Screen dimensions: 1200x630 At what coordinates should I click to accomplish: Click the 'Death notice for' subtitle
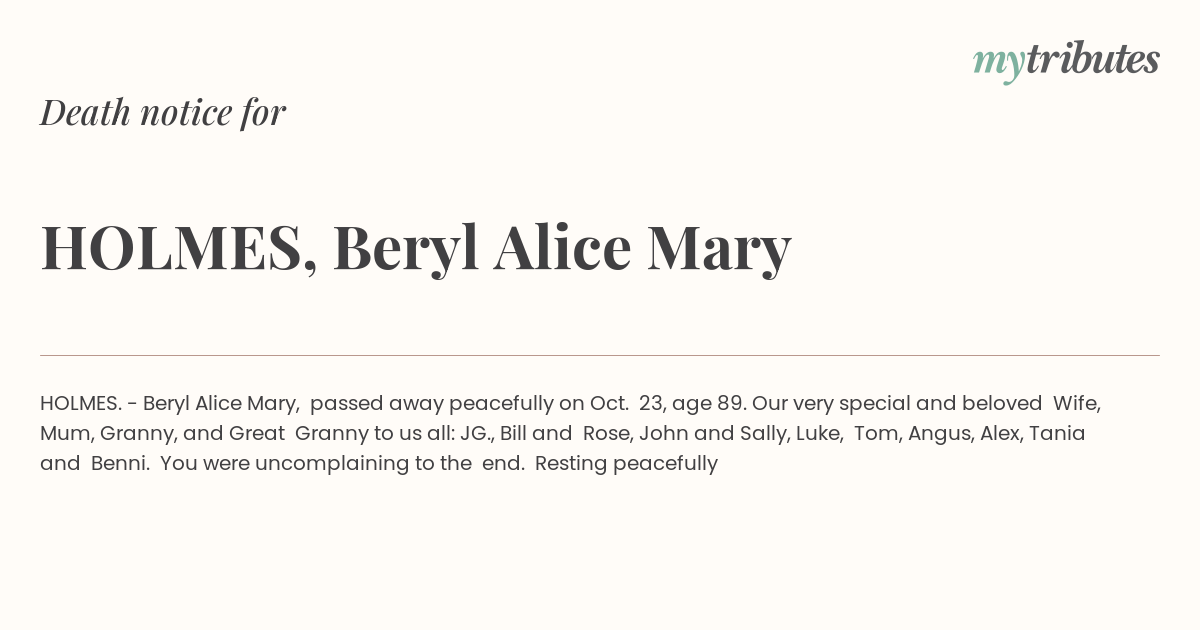pyautogui.click(x=163, y=113)
